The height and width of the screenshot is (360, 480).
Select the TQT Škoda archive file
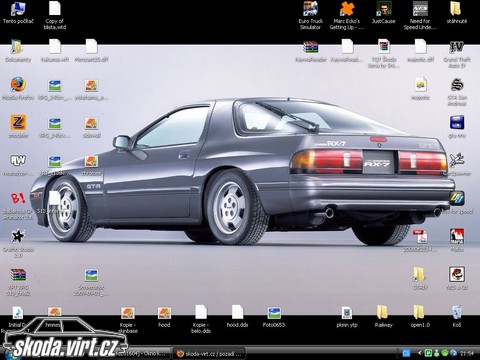point(384,47)
